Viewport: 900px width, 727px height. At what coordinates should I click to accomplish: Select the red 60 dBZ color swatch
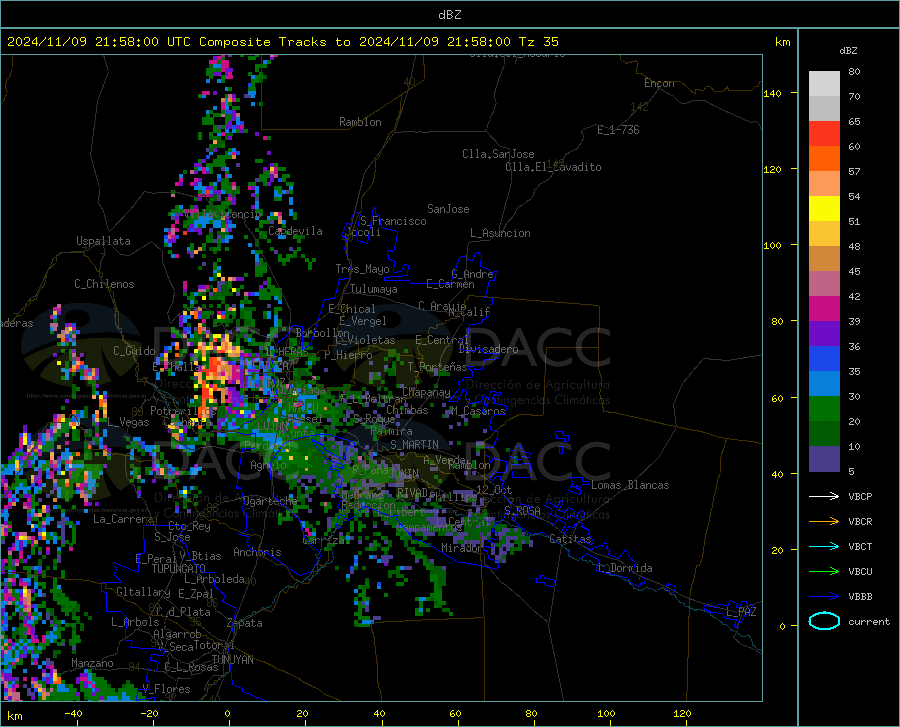pos(824,134)
